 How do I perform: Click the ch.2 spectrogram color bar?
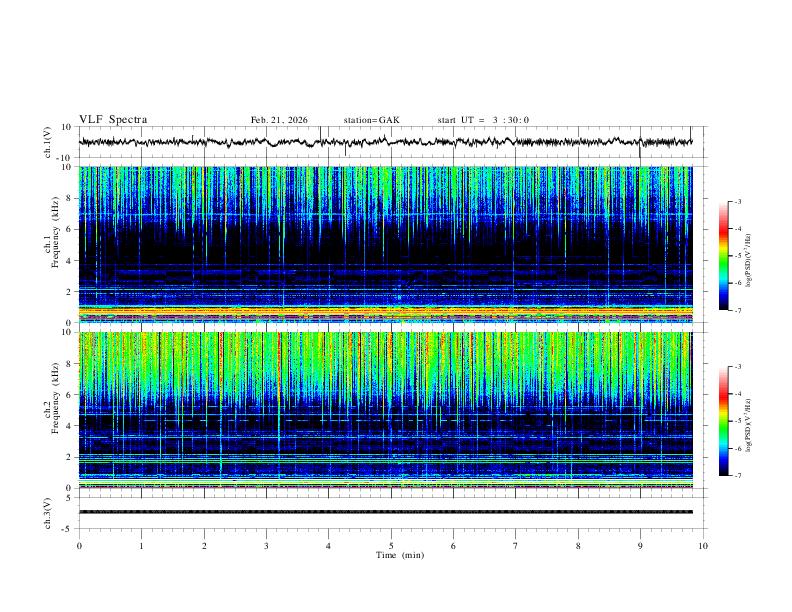tap(723, 421)
